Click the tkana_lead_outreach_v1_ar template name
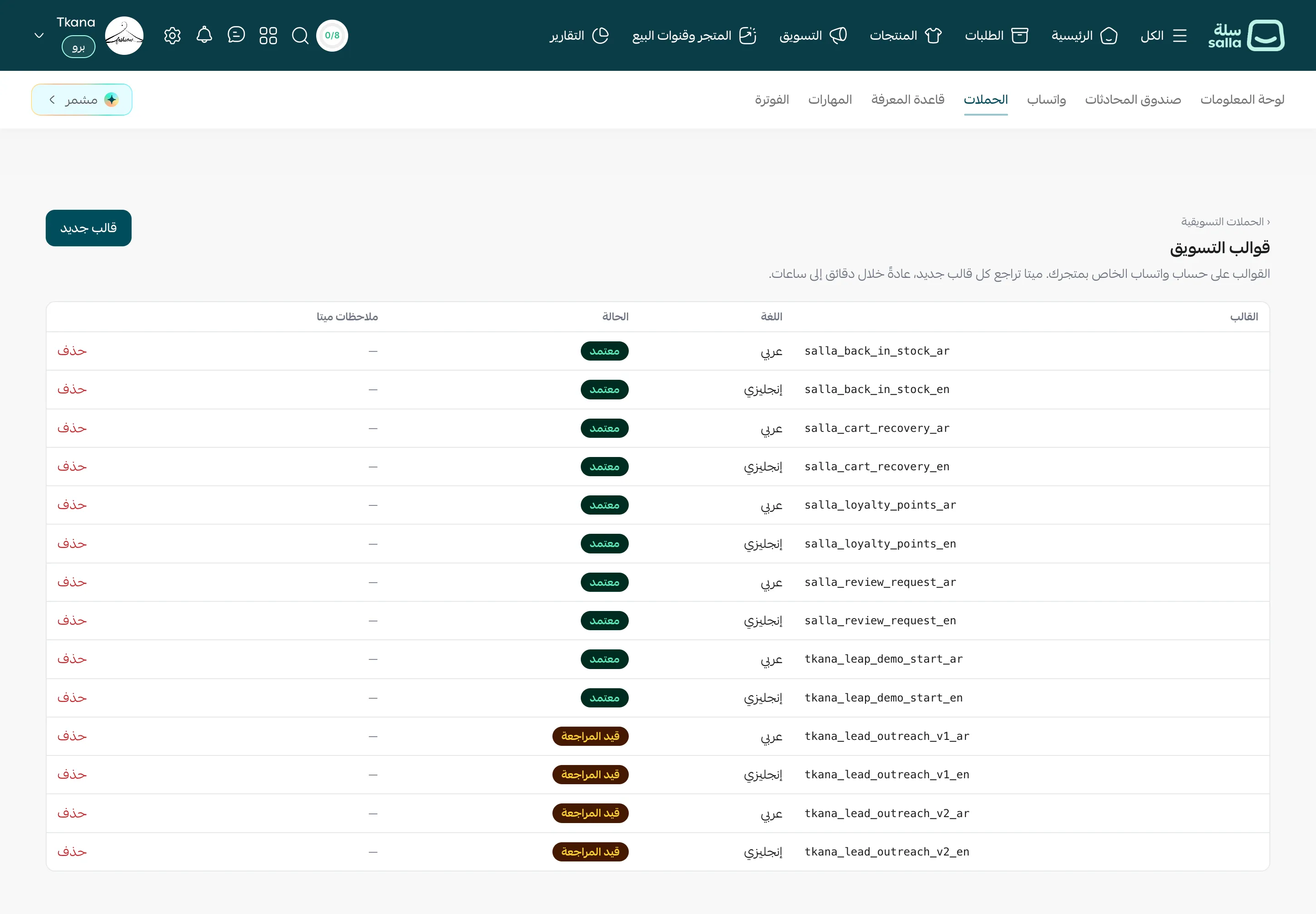 click(x=887, y=737)
